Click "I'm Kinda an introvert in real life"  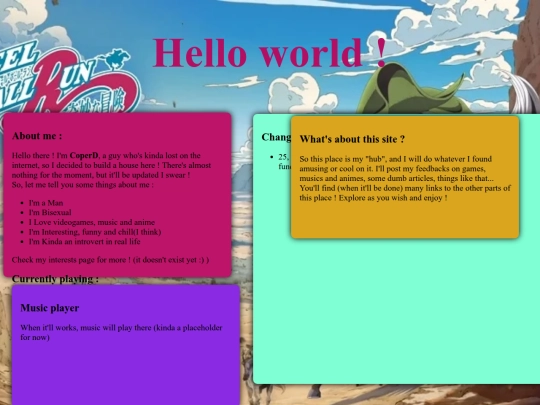tap(84, 241)
